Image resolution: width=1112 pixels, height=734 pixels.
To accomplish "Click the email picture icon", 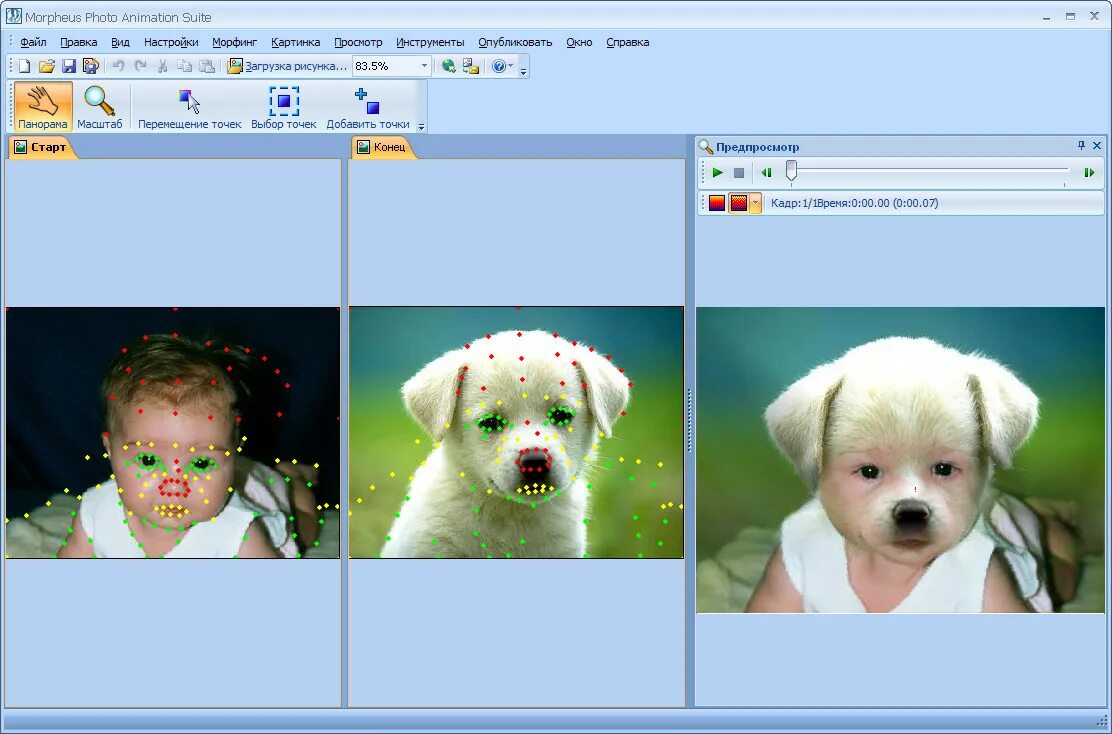I will pos(471,66).
